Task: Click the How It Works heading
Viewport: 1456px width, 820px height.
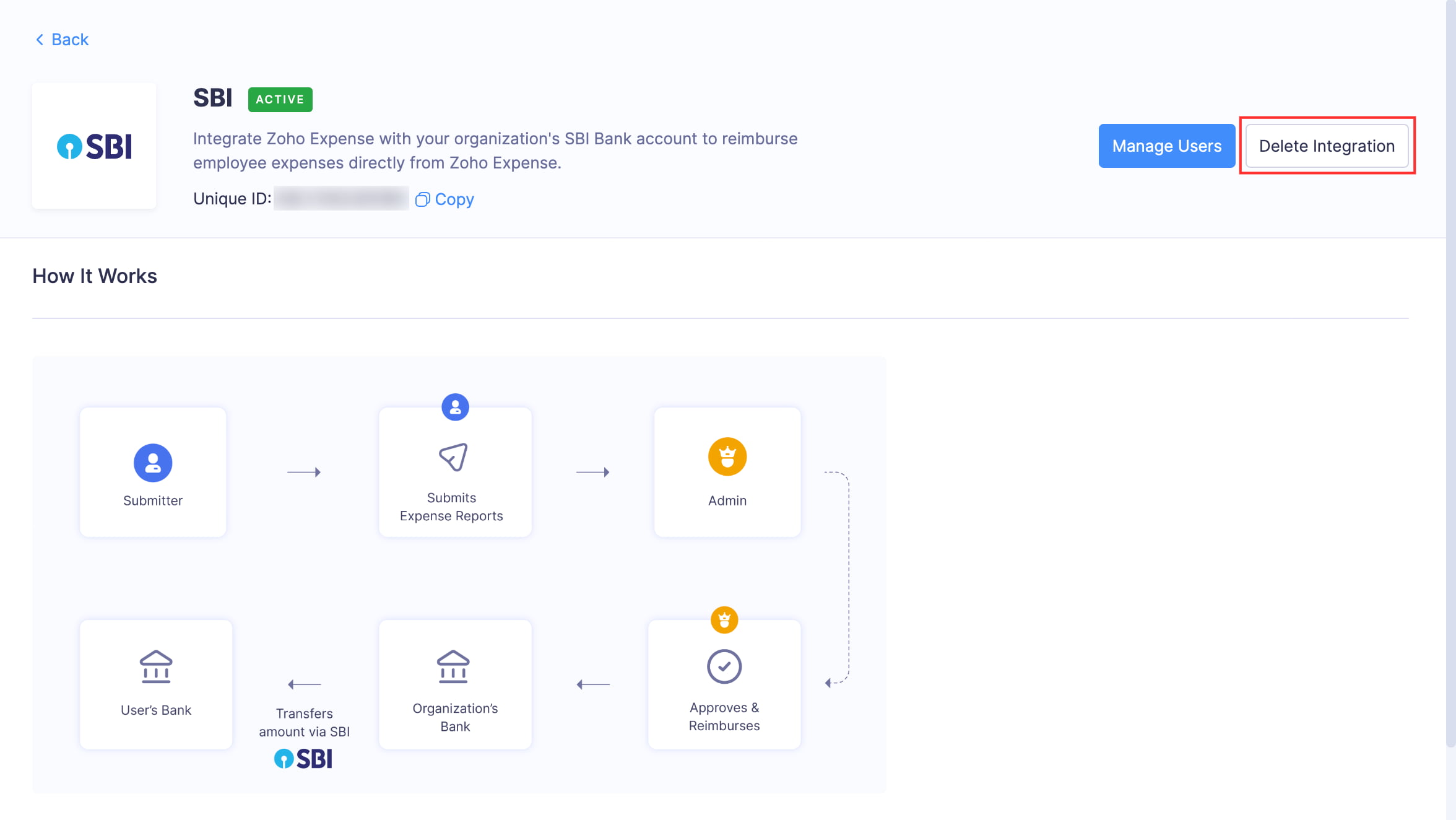Action: (x=95, y=276)
